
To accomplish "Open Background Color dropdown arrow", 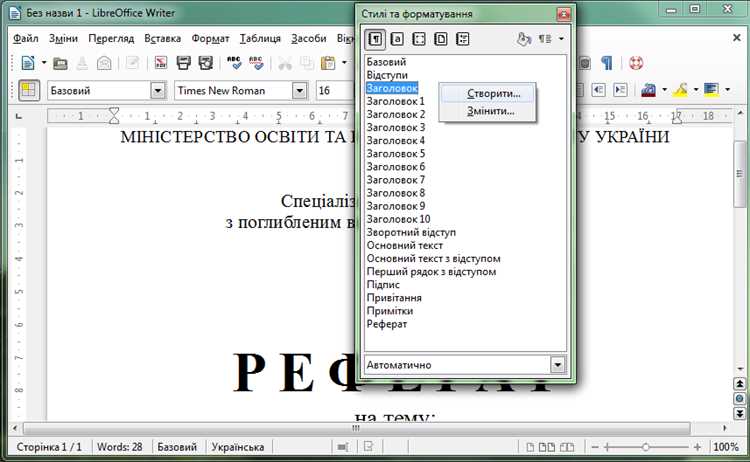I will point(728,89).
